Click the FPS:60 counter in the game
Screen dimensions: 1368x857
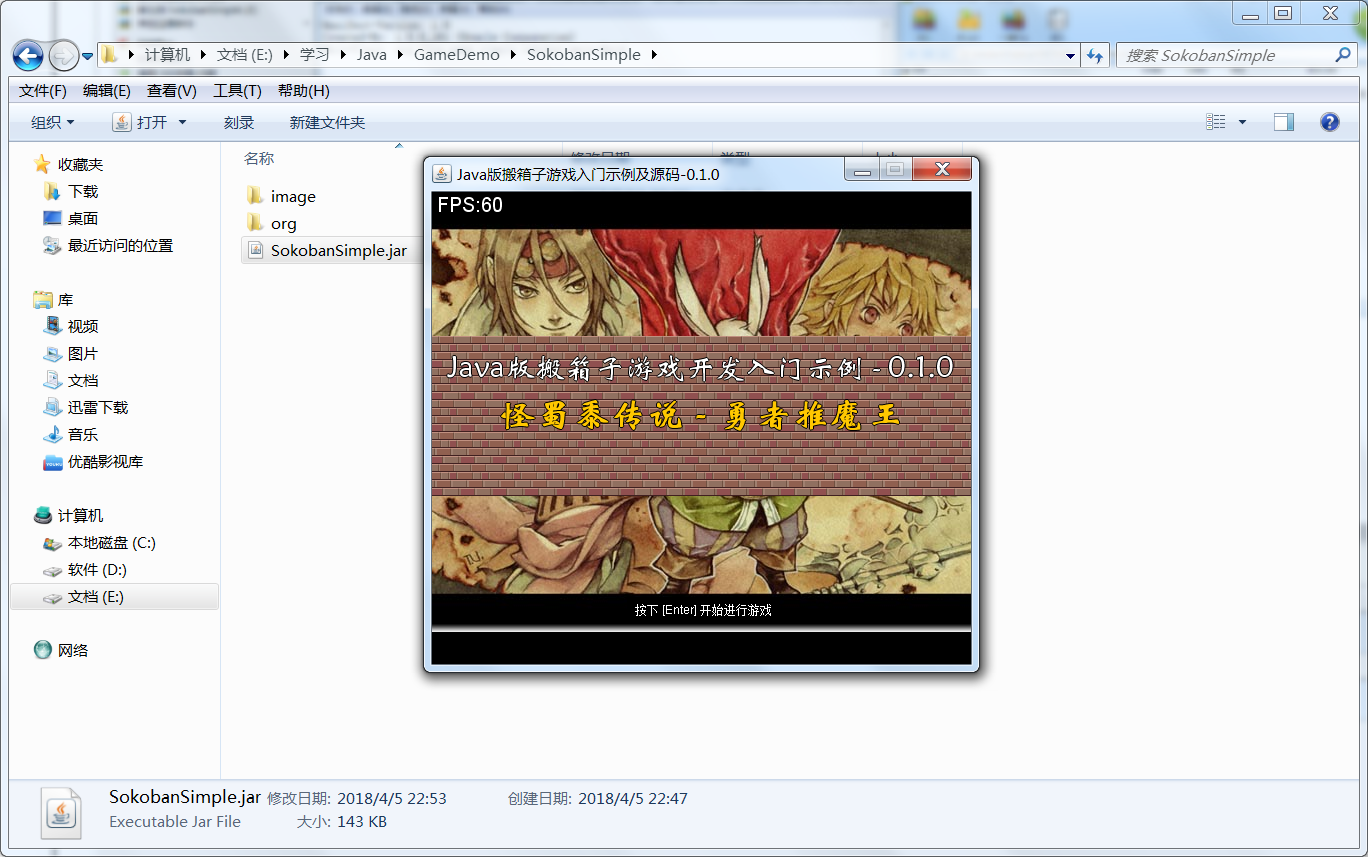(470, 205)
